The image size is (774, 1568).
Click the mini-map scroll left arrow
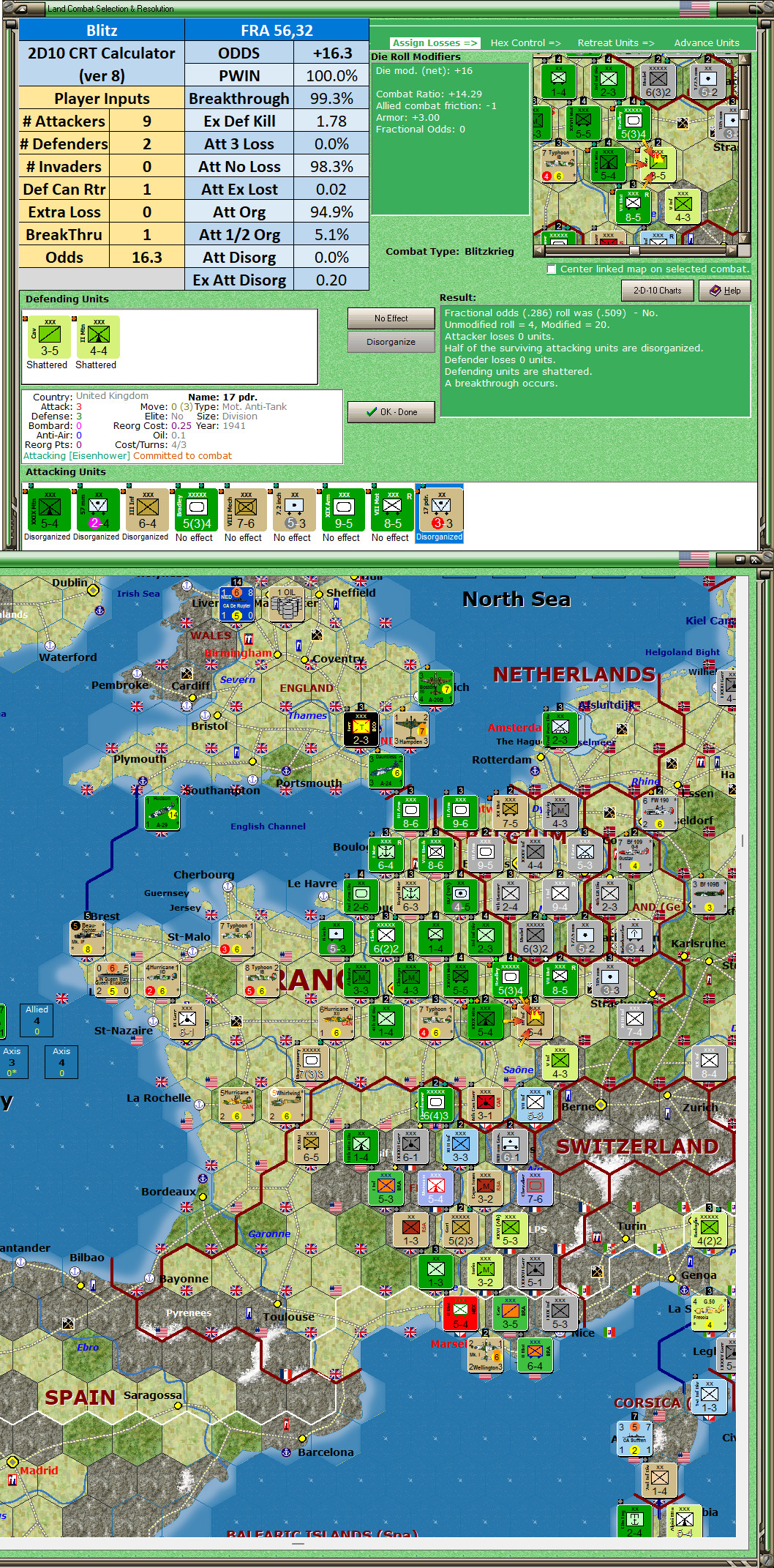pos(538,250)
